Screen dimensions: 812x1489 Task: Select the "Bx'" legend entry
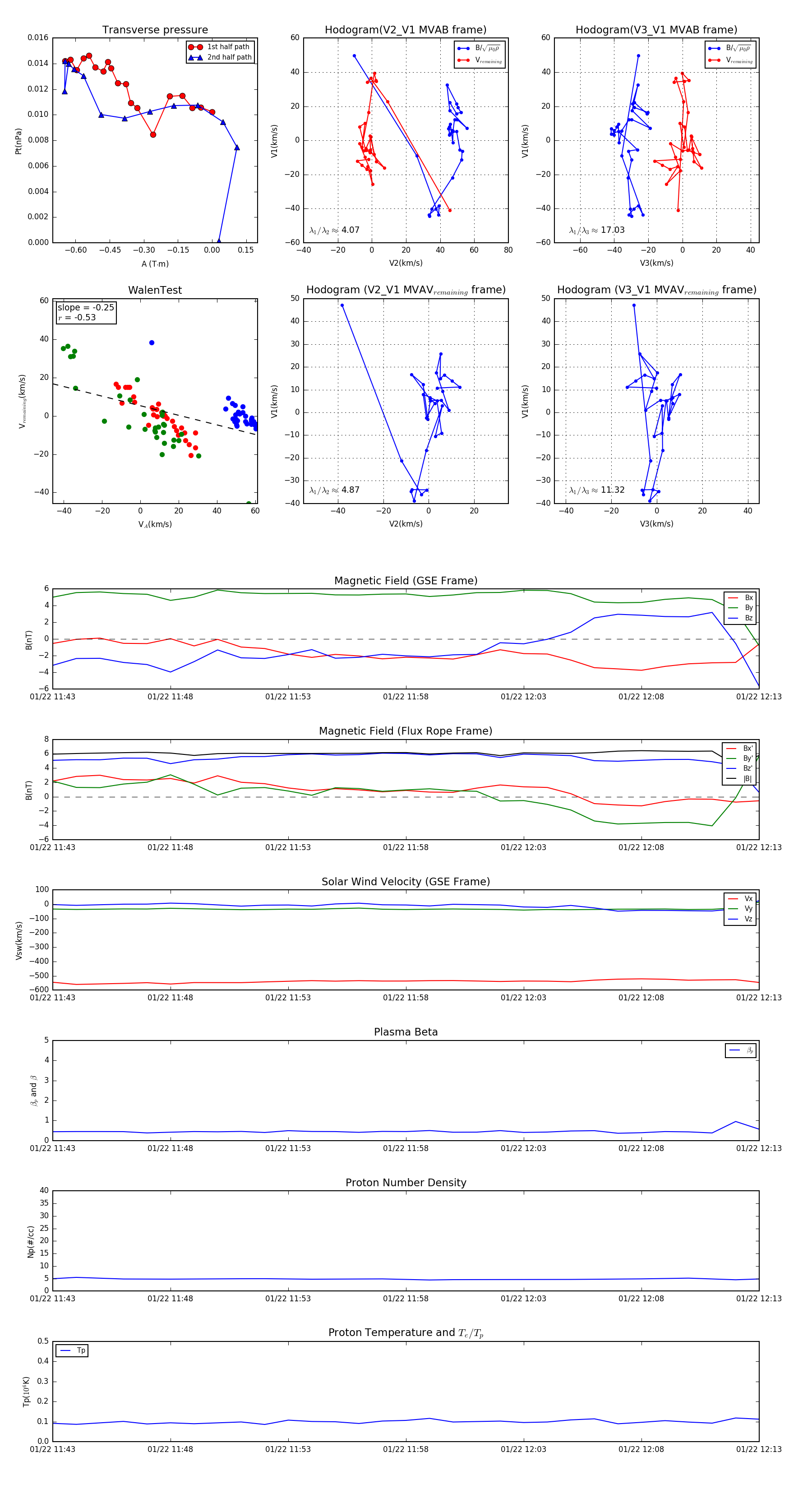(739, 748)
